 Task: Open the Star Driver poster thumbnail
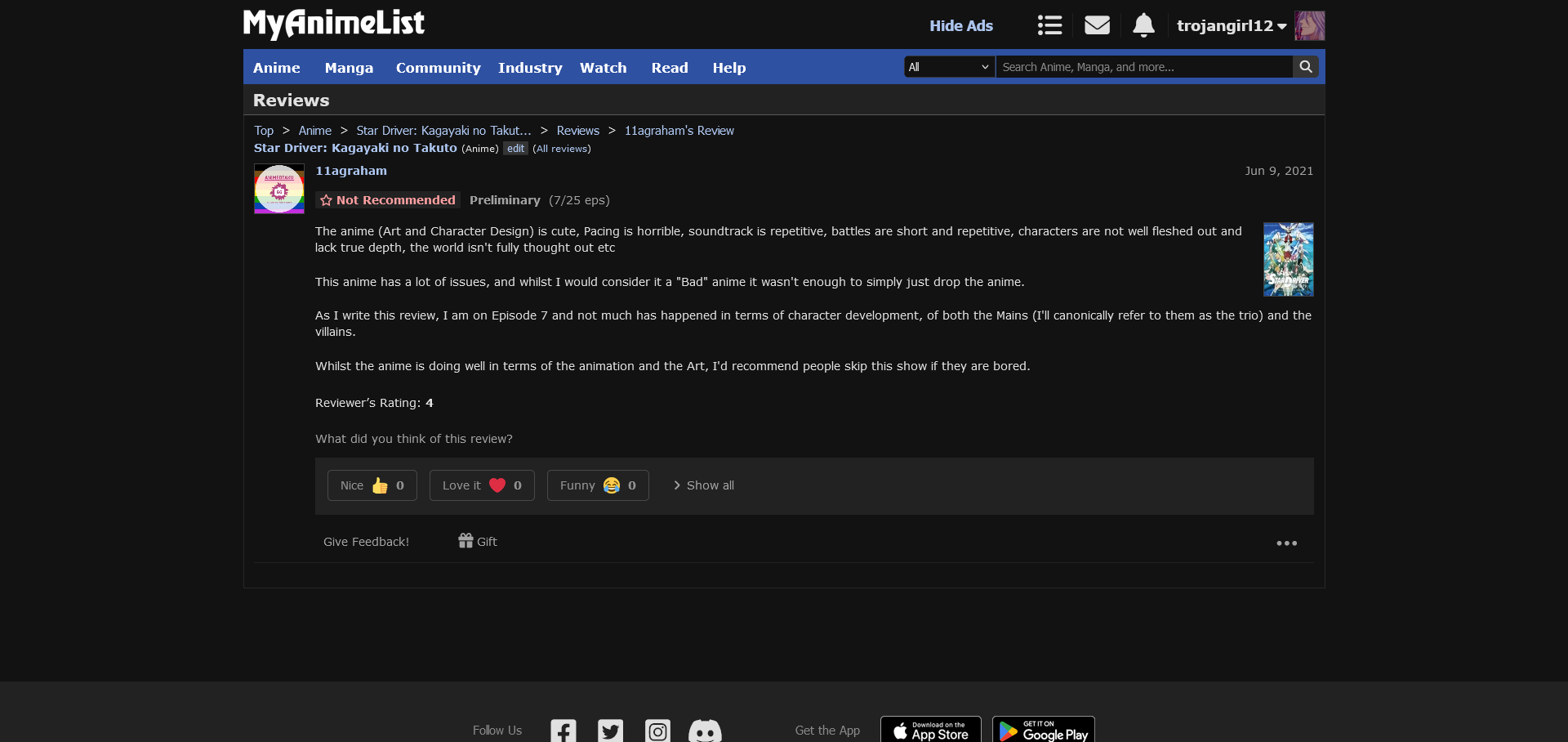tap(1289, 259)
